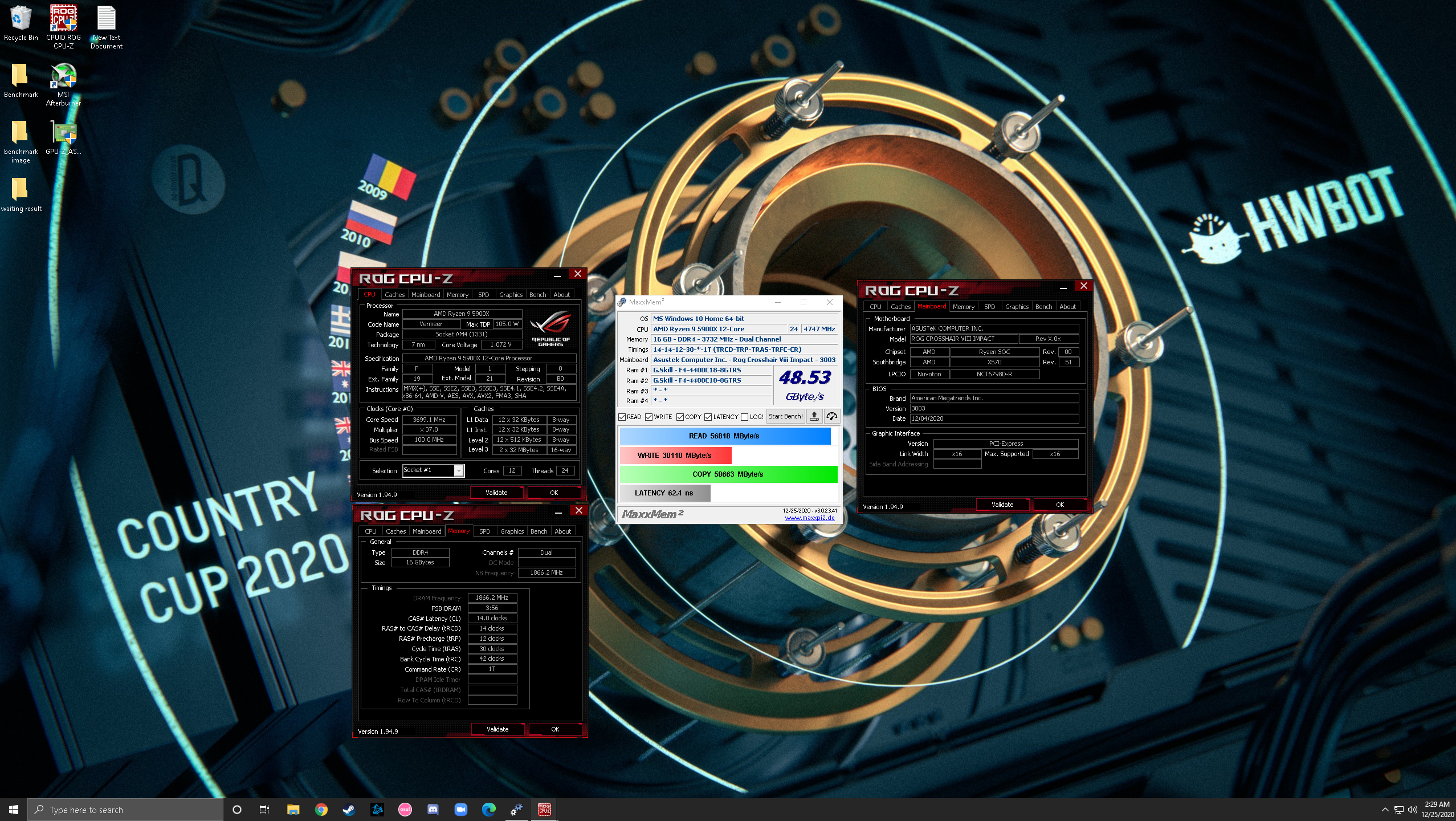Uncheck the WRITE checkbox in MaxxMem

click(x=649, y=417)
